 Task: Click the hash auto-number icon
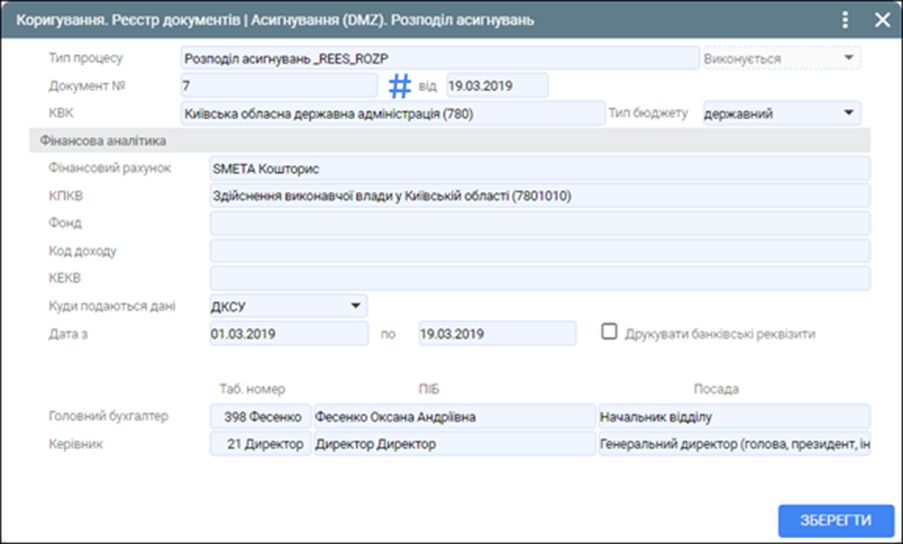[x=400, y=86]
